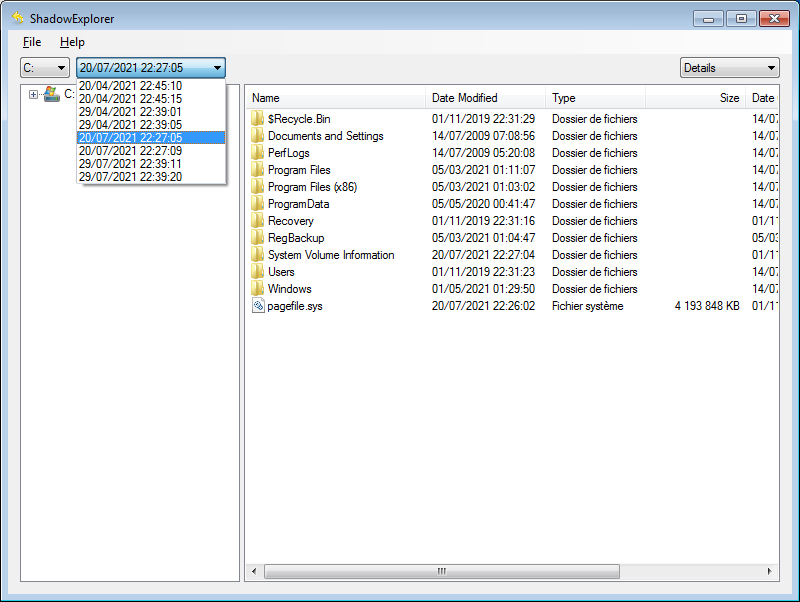Viewport: 800px width, 602px height.
Task: Select the "Documents and Settings" row name
Action: [x=326, y=136]
